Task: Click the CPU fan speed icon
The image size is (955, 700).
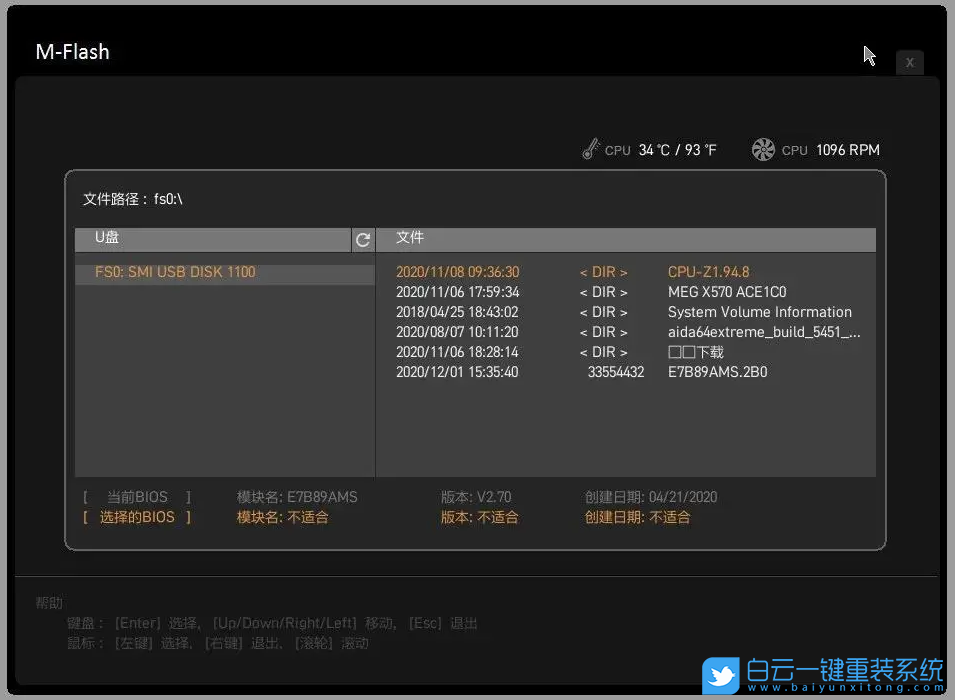Action: (x=764, y=149)
